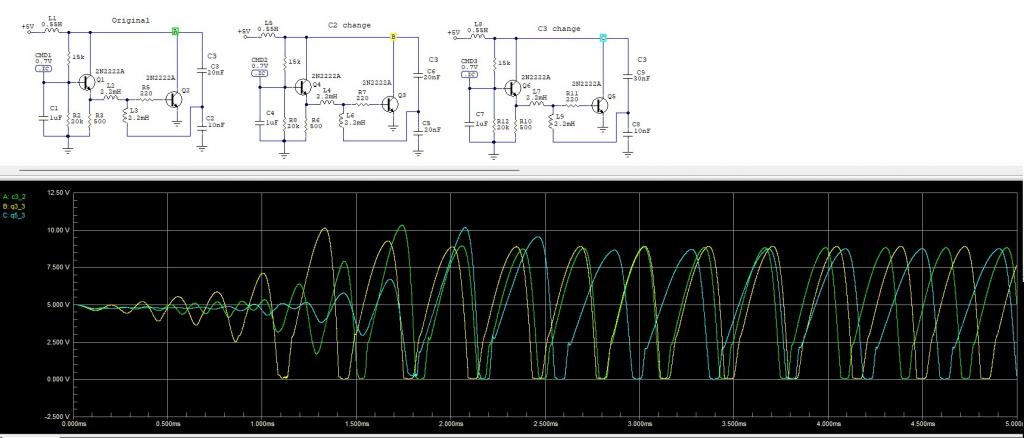This screenshot has height=438, width=1024.
Task: Click the 'C3 change' circuit title label
Action: [558, 29]
